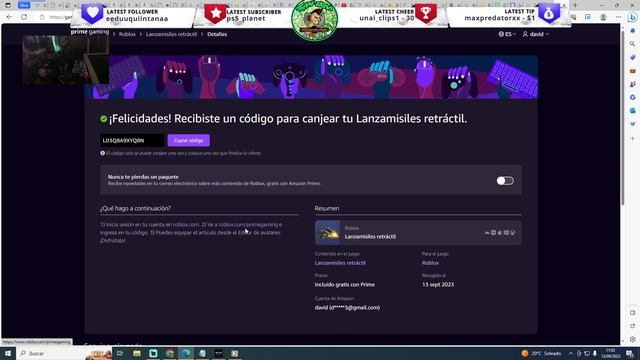640x360 pixels.
Task: Open the Microsoft 365 icon in sidebar
Action: point(633,97)
